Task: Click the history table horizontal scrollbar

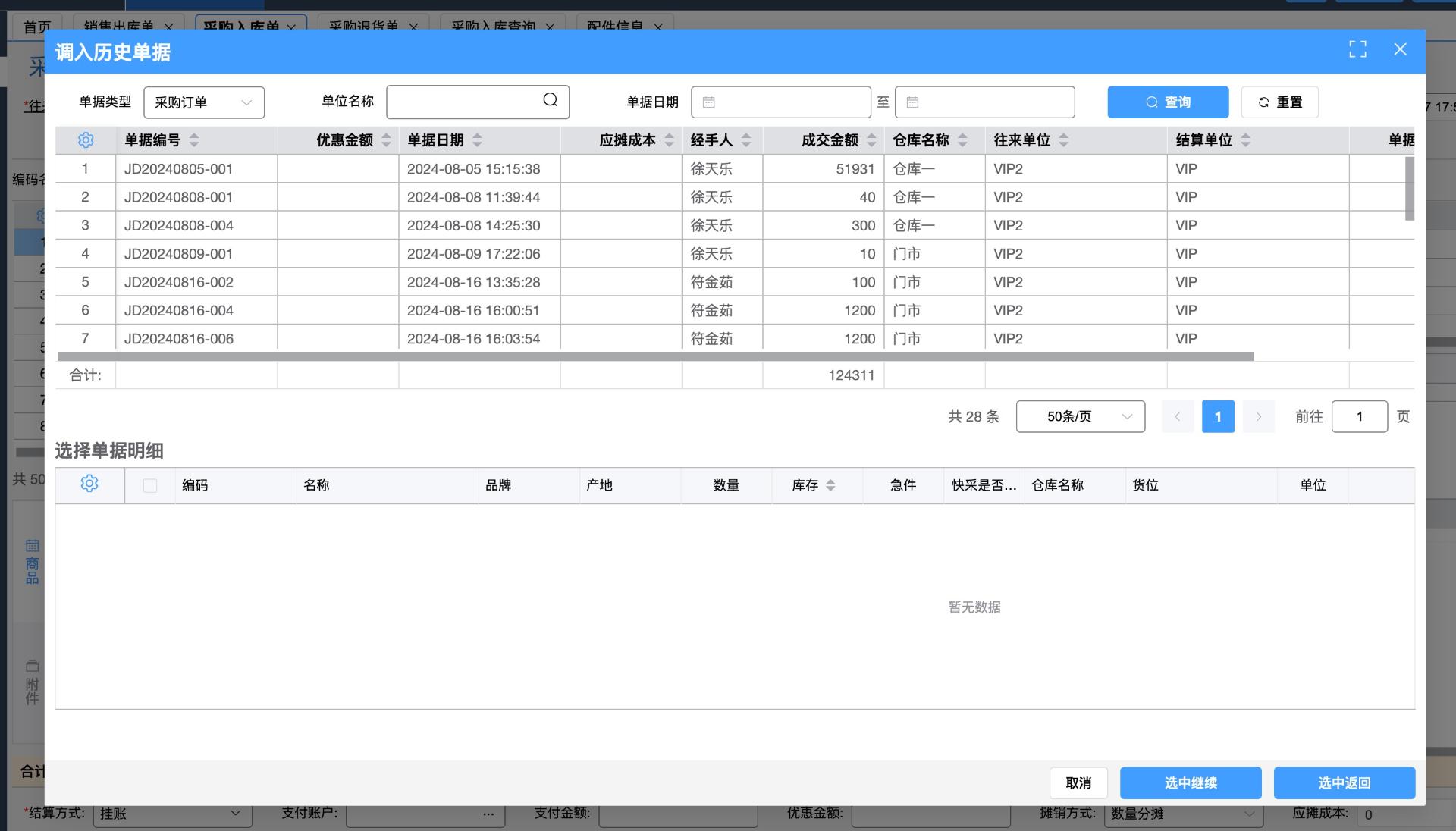Action: 655,356
